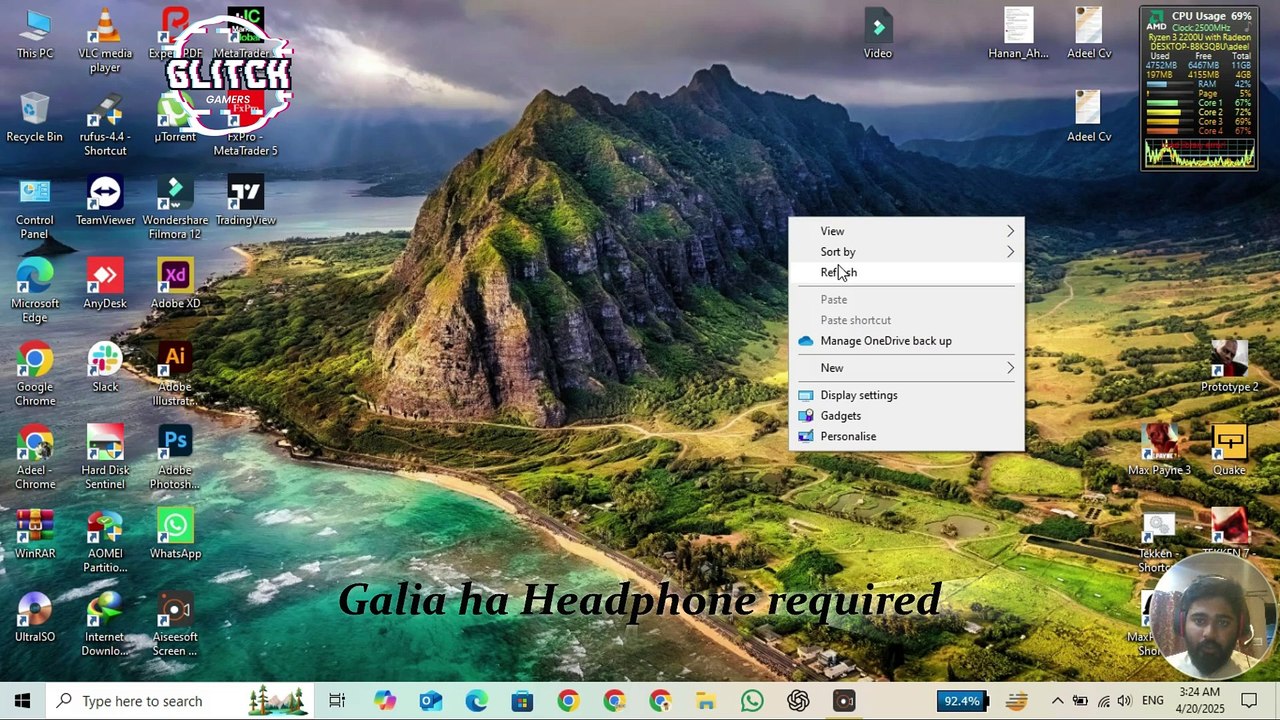This screenshot has height=720, width=1280.
Task: Open Display settings from context menu
Action: pyautogui.click(x=859, y=395)
